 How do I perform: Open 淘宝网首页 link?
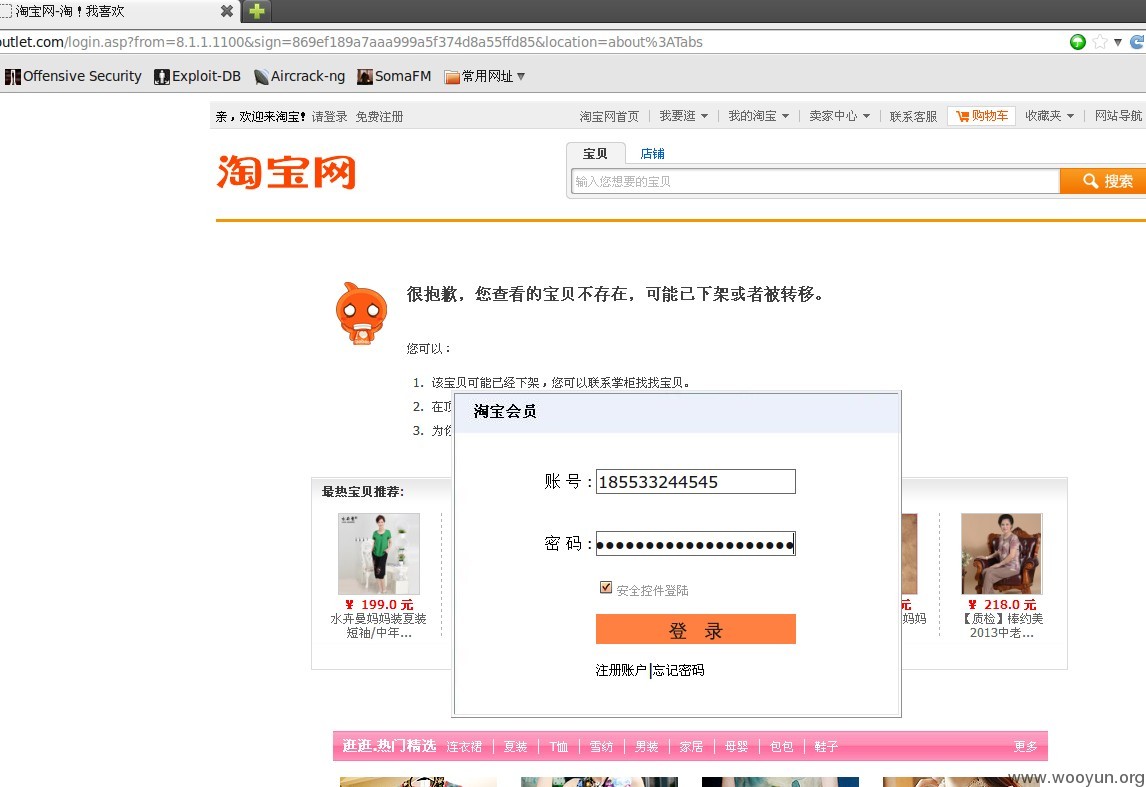click(609, 116)
